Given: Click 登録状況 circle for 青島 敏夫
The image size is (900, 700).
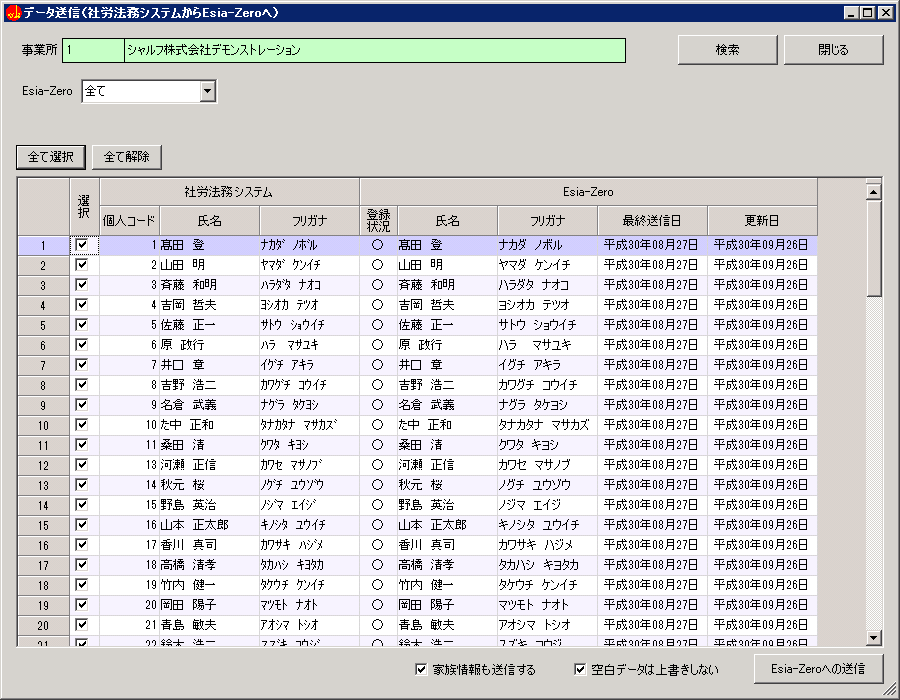Looking at the screenshot, I should tap(377, 625).
